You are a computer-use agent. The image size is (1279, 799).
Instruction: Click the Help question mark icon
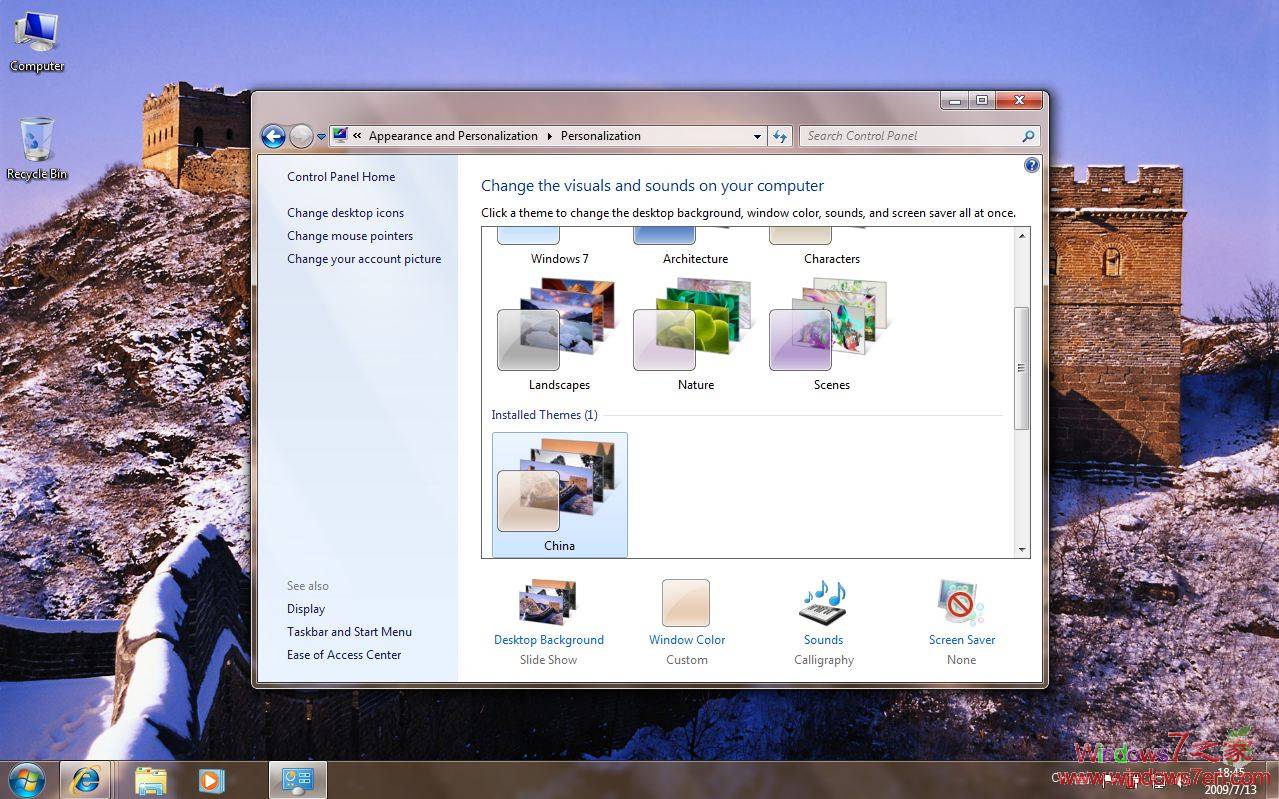(x=1031, y=164)
